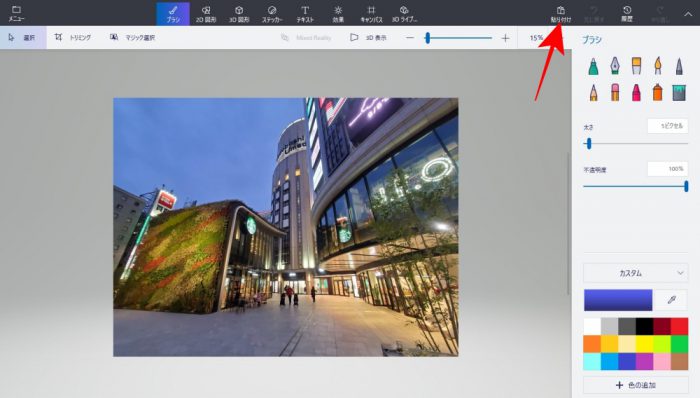The width and height of the screenshot is (700, 398).
Task: Select the green marker brush
Action: [593, 66]
